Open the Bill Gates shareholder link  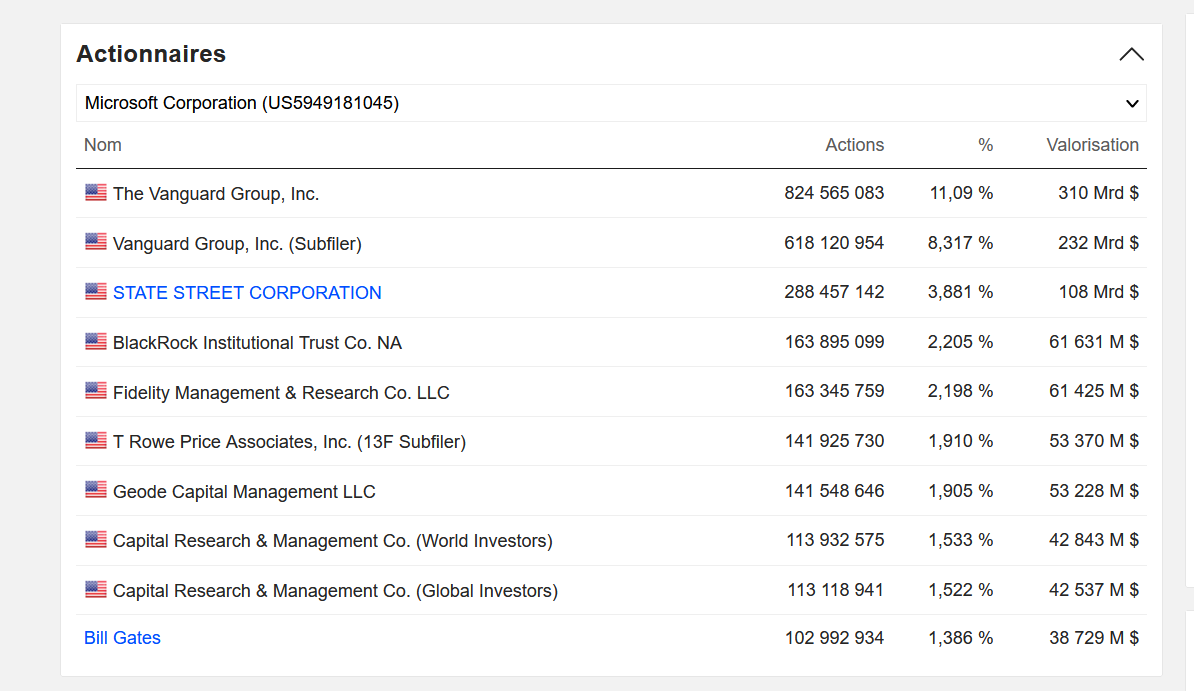[x=122, y=638]
